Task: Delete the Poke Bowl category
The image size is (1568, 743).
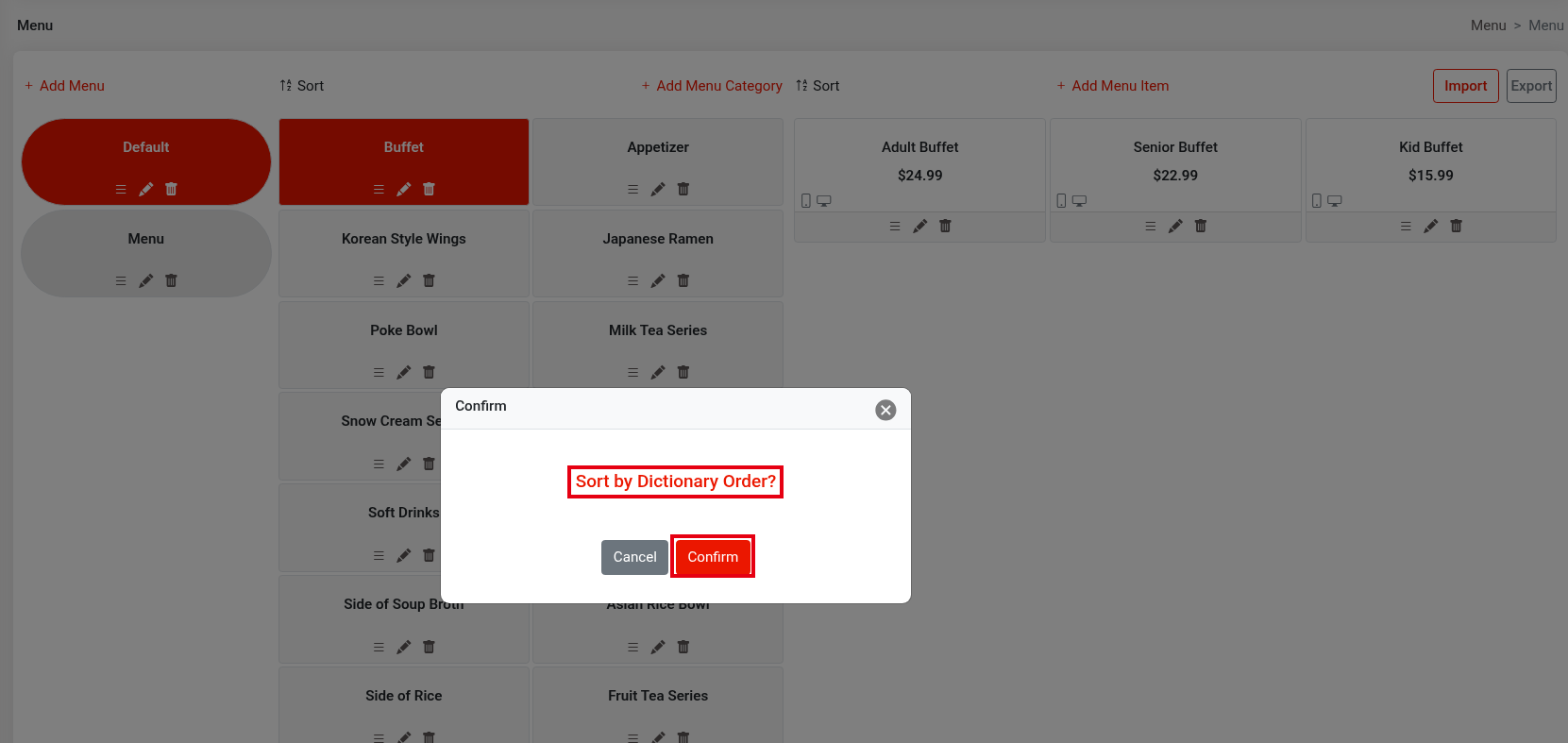Action: pyautogui.click(x=429, y=372)
